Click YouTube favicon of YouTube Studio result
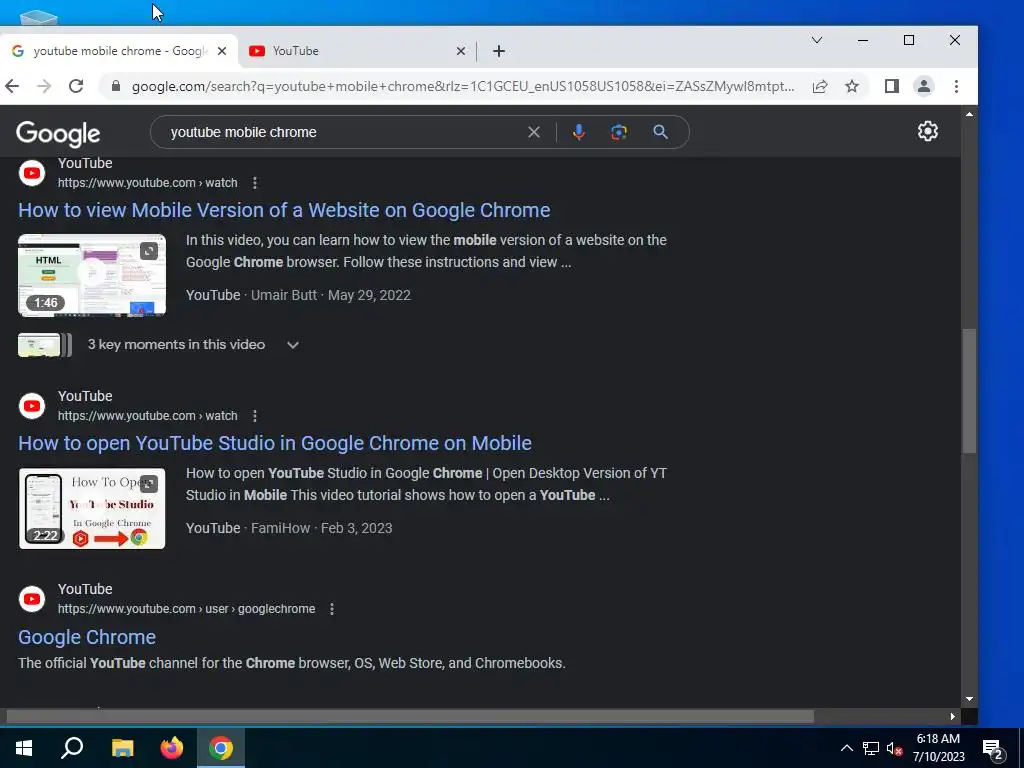This screenshot has height=768, width=1024. 32,406
